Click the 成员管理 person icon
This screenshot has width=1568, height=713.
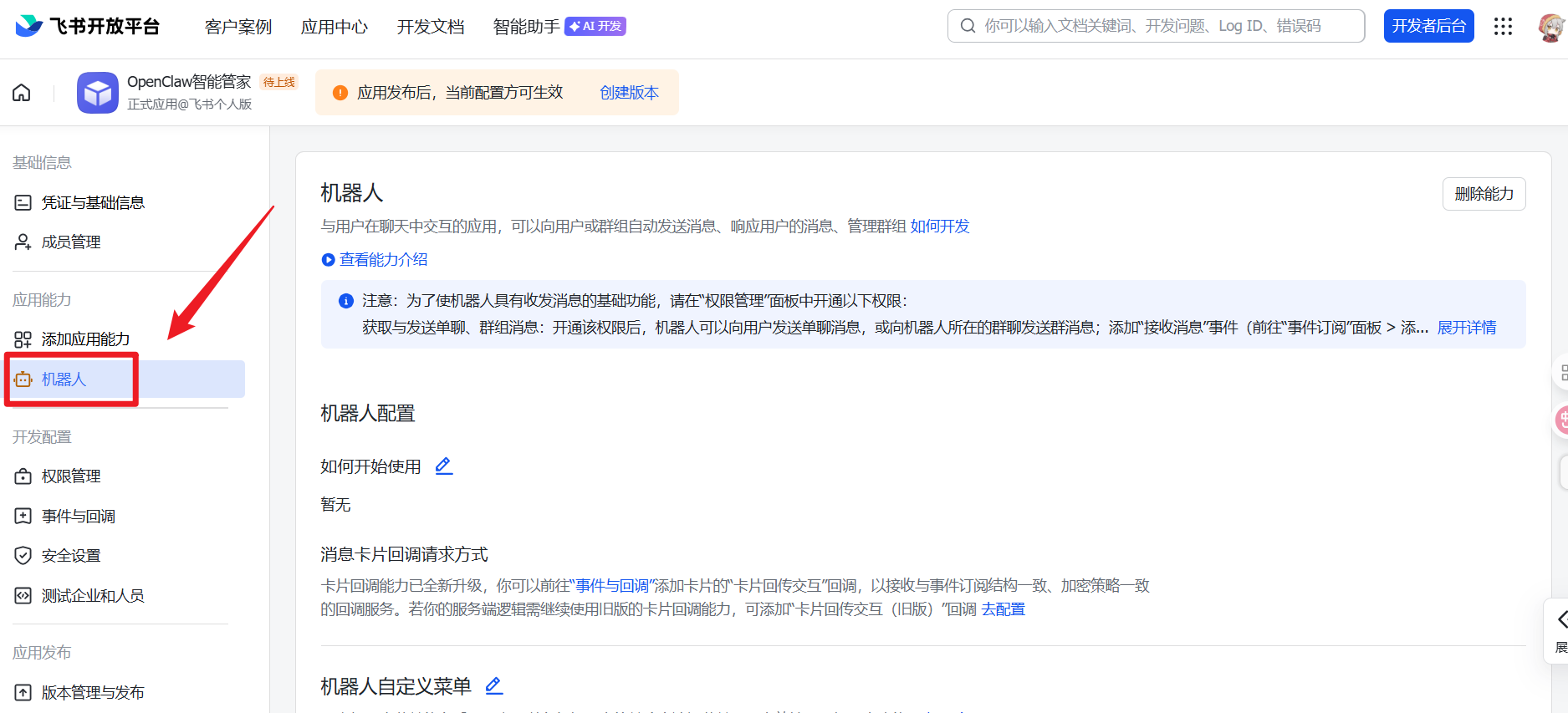tap(23, 242)
